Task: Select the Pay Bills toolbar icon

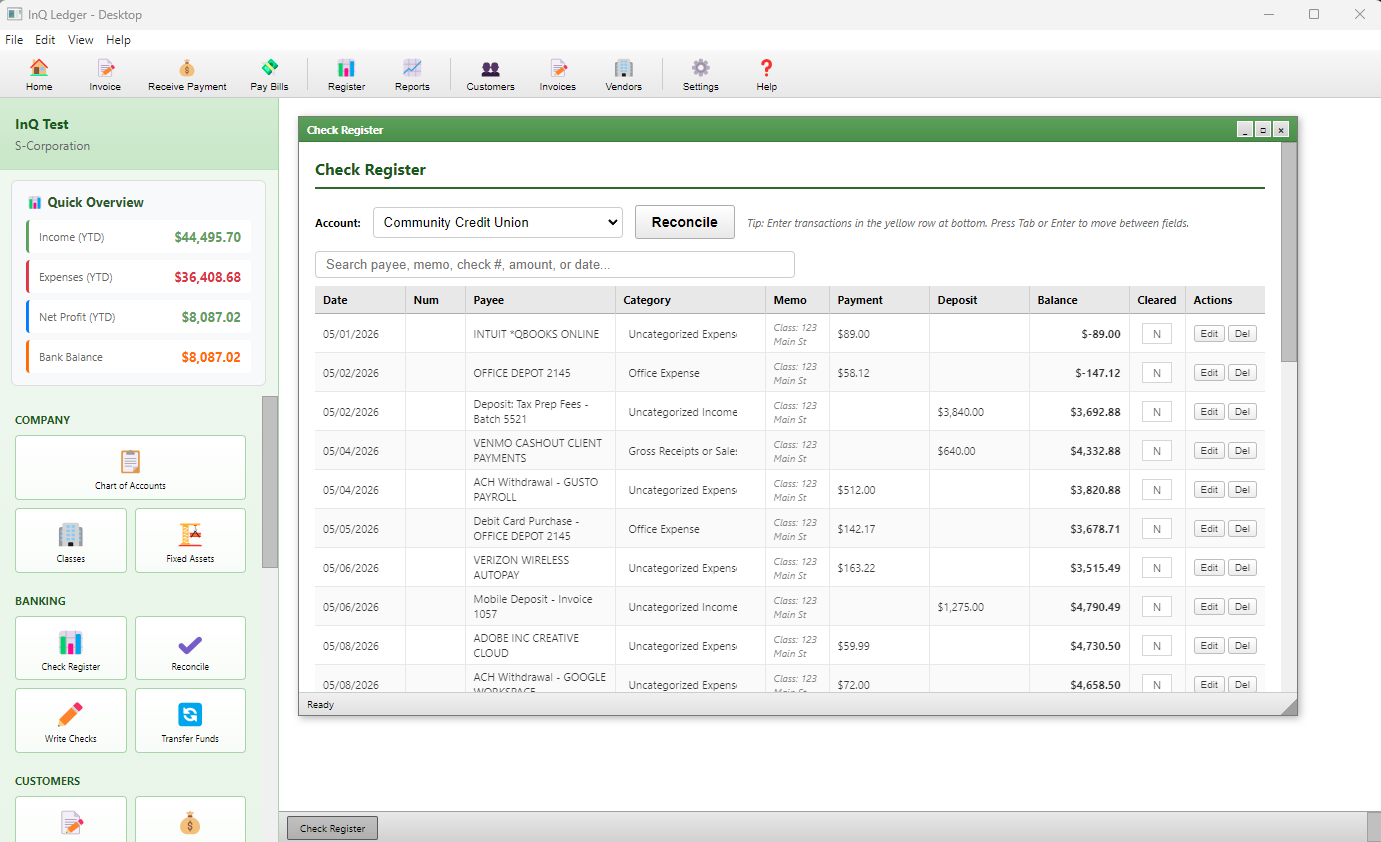Action: click(269, 74)
